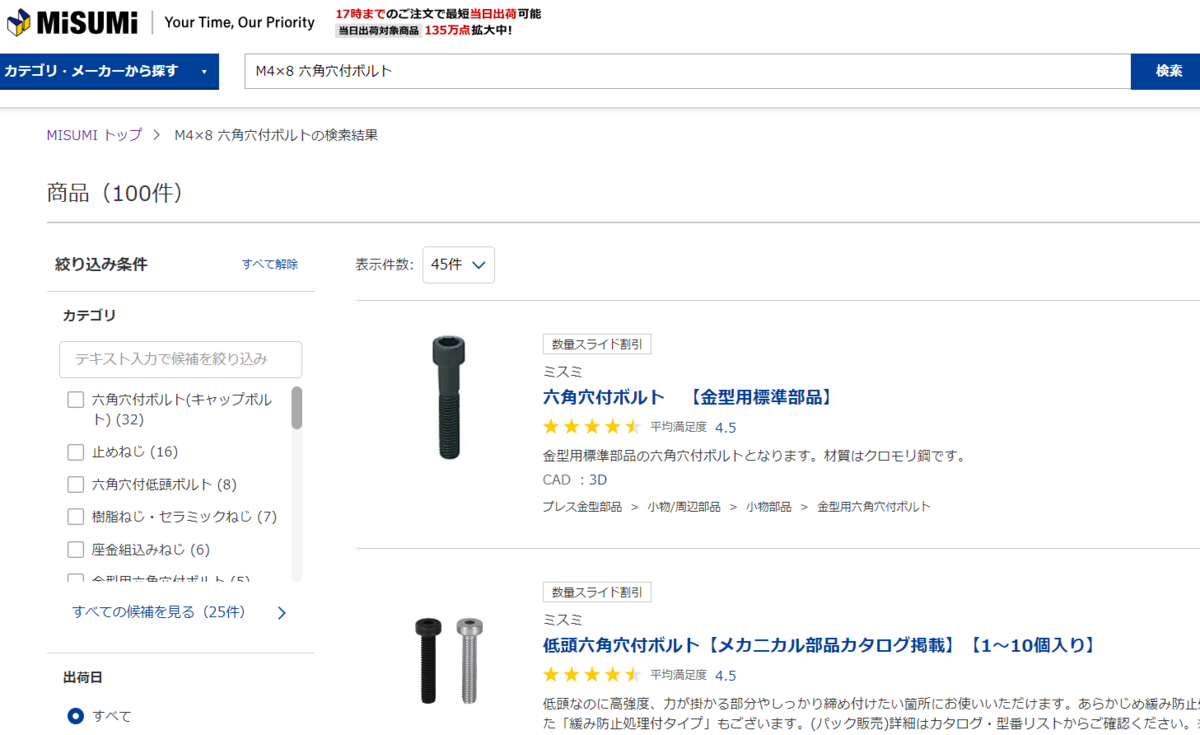The width and height of the screenshot is (1200, 735).
Task: Click the star rating of 低頭六角穴付ボルト
Action: 591,675
